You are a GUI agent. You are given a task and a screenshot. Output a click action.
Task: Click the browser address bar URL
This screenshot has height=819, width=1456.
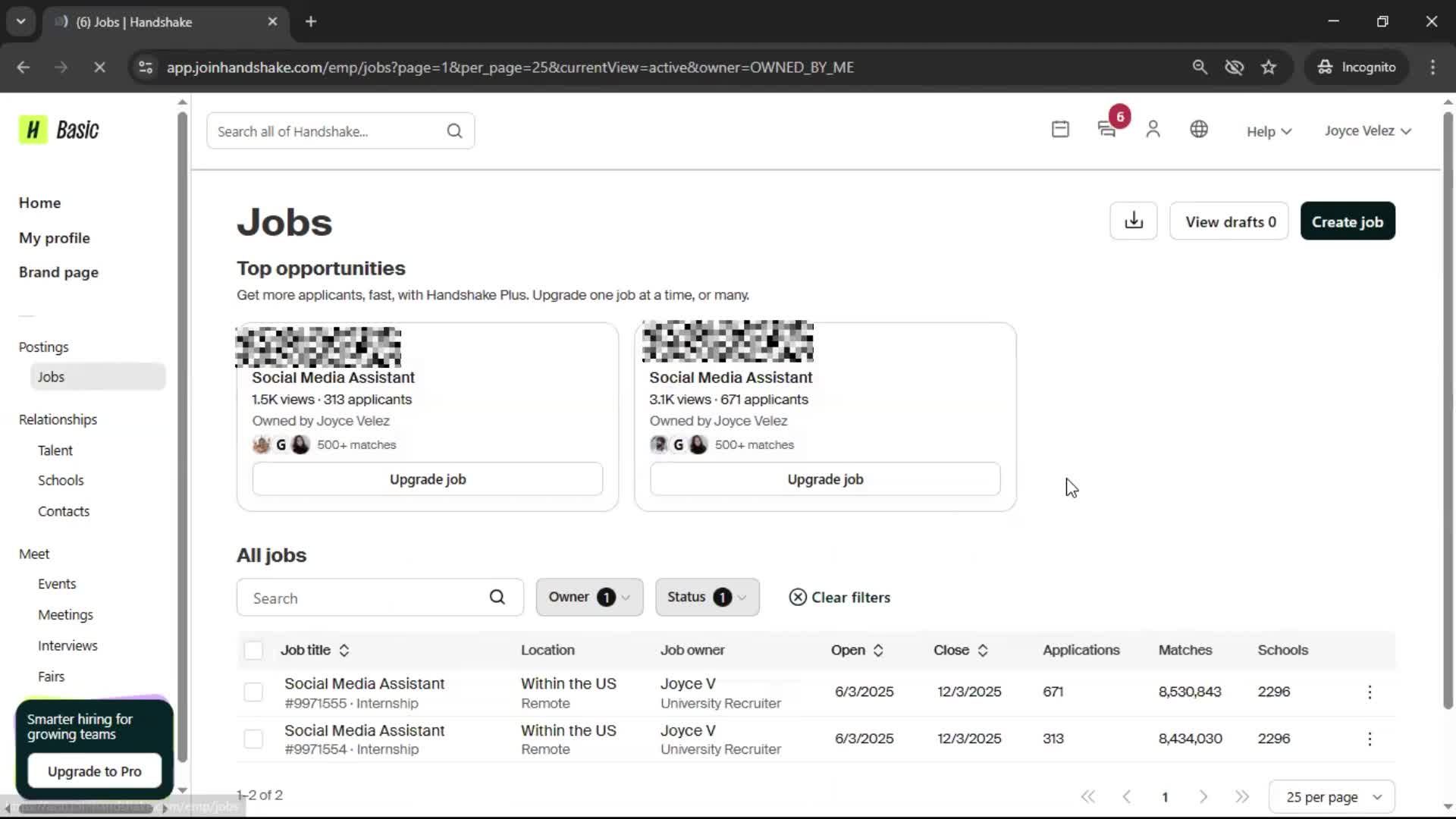coord(510,67)
